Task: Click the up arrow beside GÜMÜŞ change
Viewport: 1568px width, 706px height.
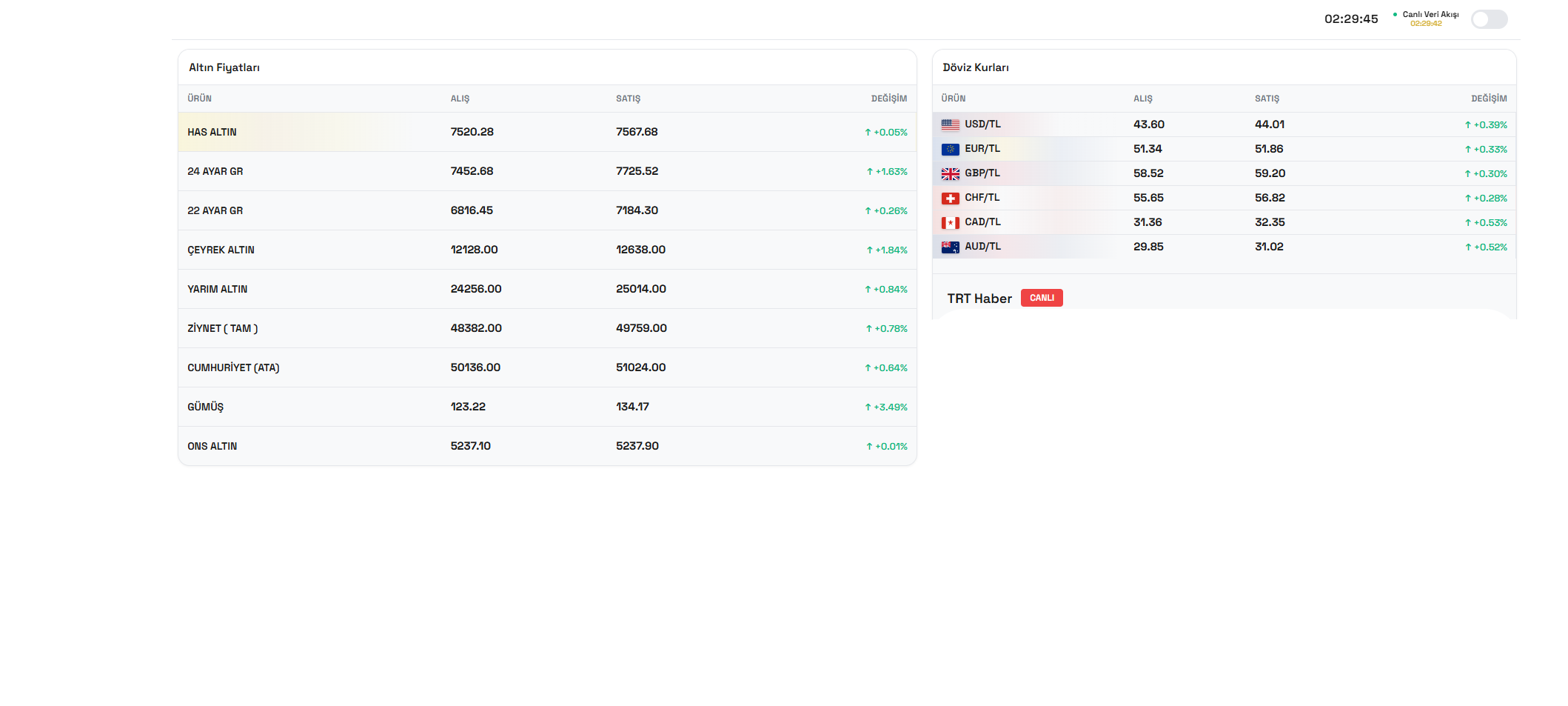Action: click(x=868, y=407)
